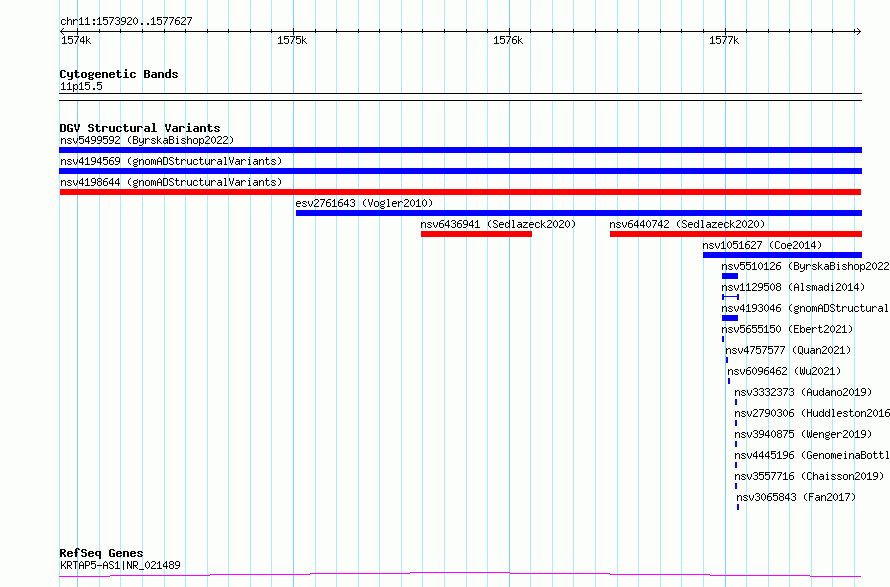Select the 11p15.5 band label
Viewport: 890px width, 587px height.
point(81,86)
